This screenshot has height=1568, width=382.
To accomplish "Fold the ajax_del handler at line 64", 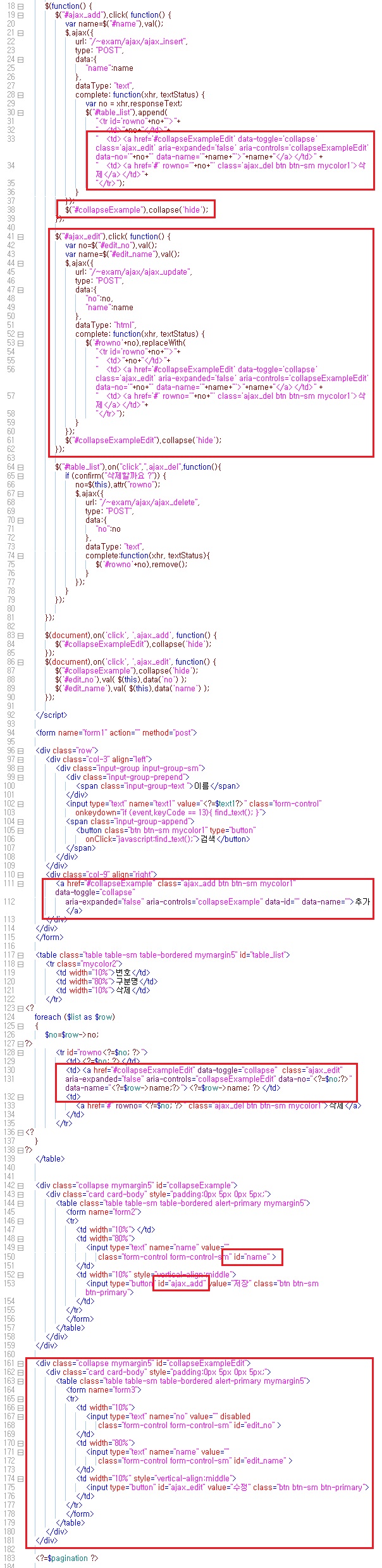I will tap(20, 467).
